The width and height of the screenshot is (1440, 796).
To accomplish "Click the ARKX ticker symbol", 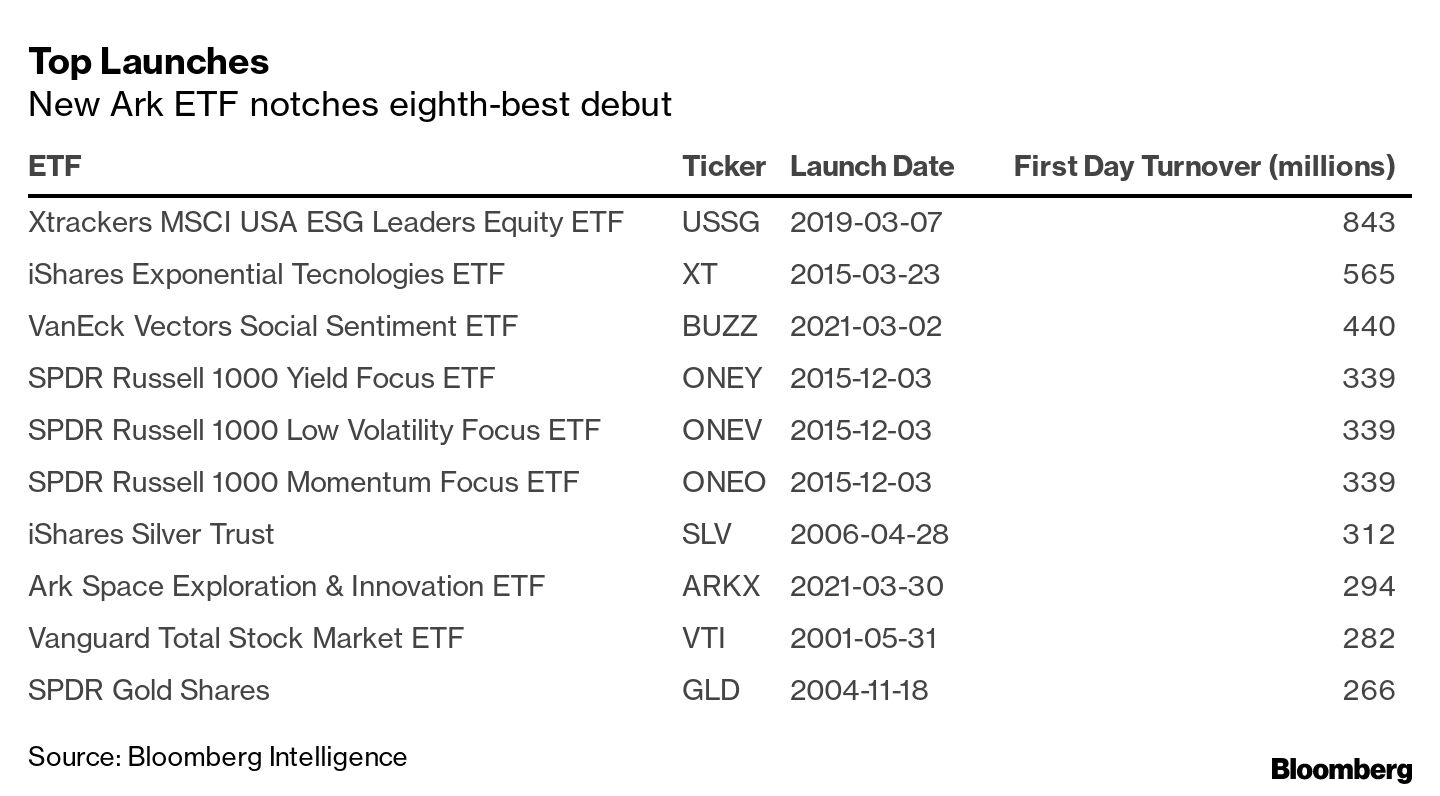I will pyautogui.click(x=720, y=586).
